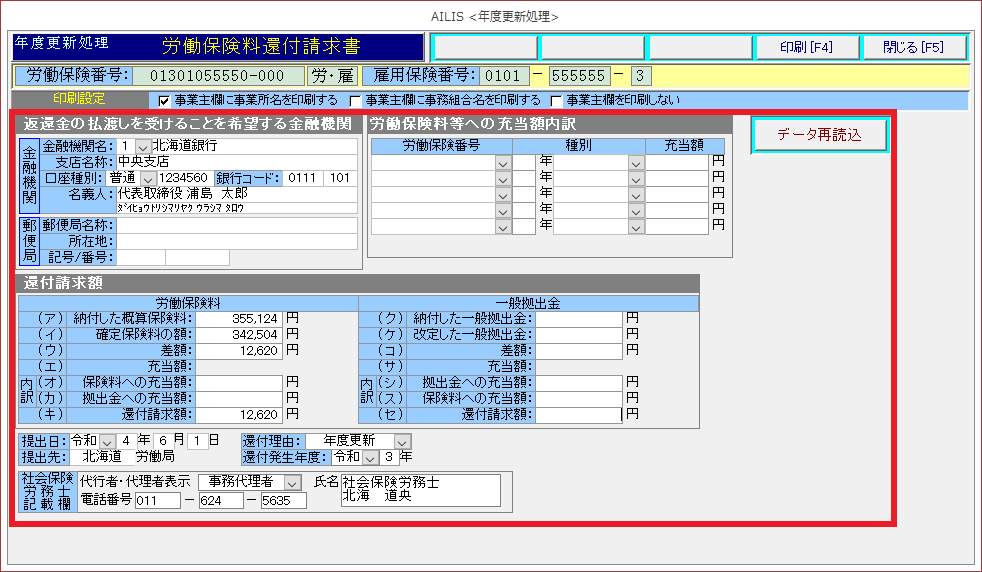Select the 納付した概算保険料 amount field
Screen dimensions: 982x572
[x=240, y=319]
